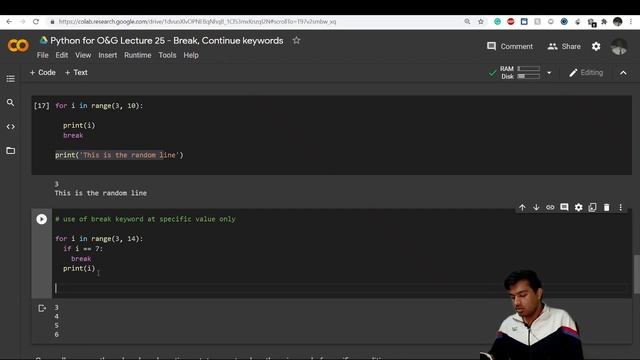
Task: Click the output 'This is the random line'
Action: tap(100, 193)
